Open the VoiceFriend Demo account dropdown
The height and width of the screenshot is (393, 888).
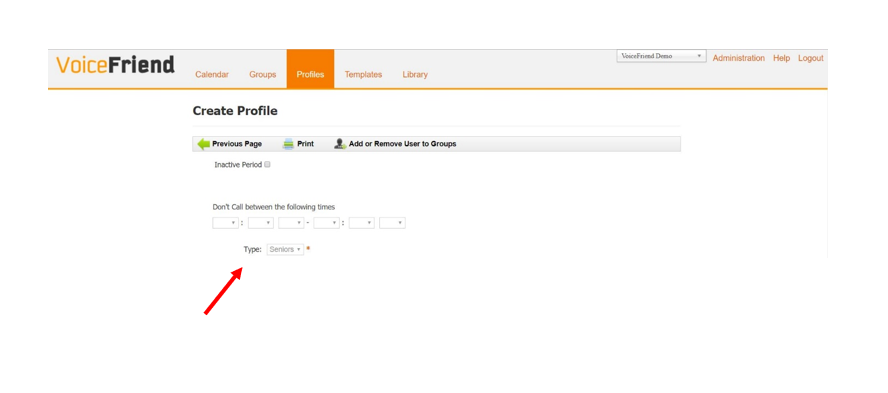661,57
